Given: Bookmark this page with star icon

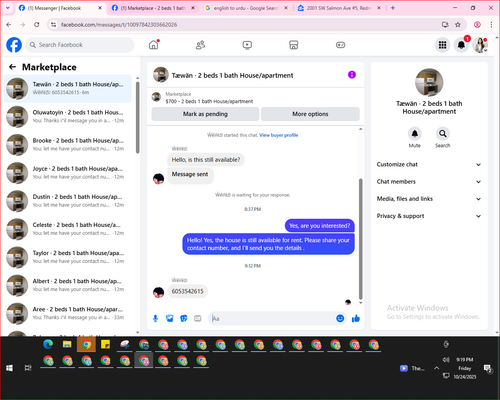Looking at the screenshot, I should [x=458, y=24].
